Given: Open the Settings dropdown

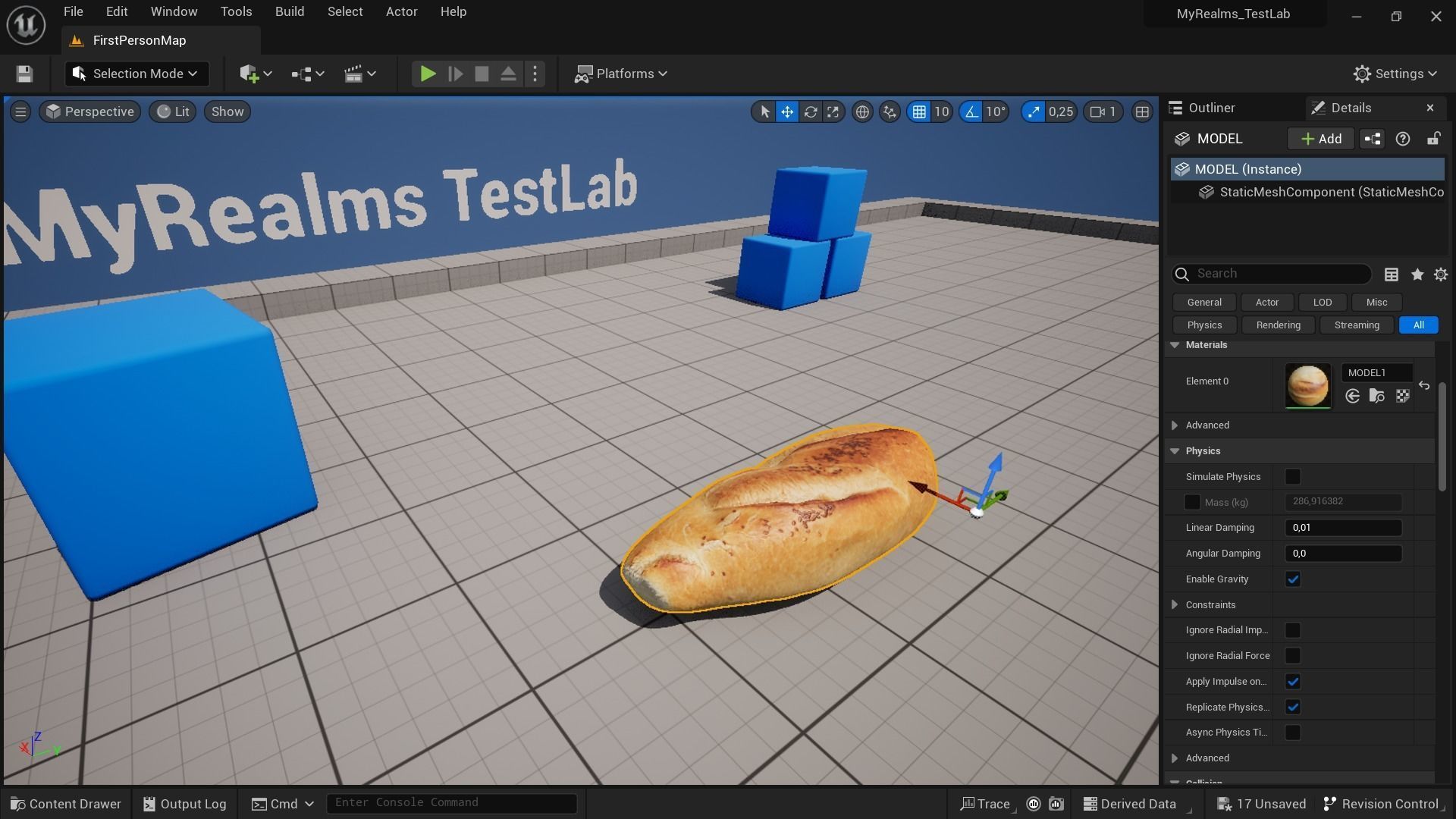Looking at the screenshot, I should pyautogui.click(x=1395, y=74).
